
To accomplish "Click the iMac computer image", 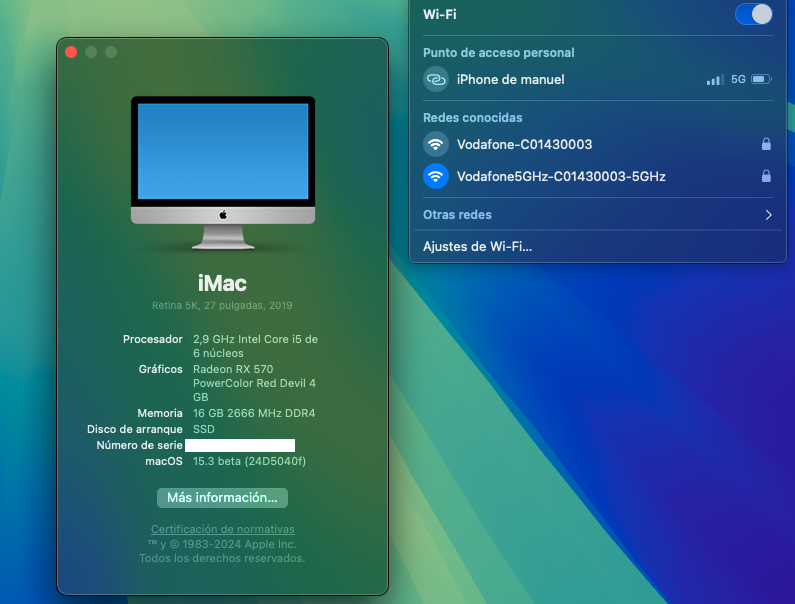I will (x=223, y=172).
